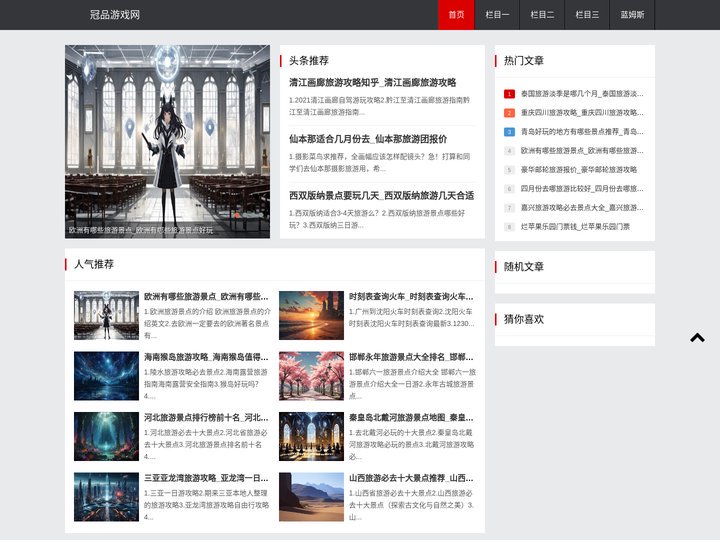Open hot article 烂苹果乐园门票钱
The width and height of the screenshot is (720, 540).
[575, 227]
